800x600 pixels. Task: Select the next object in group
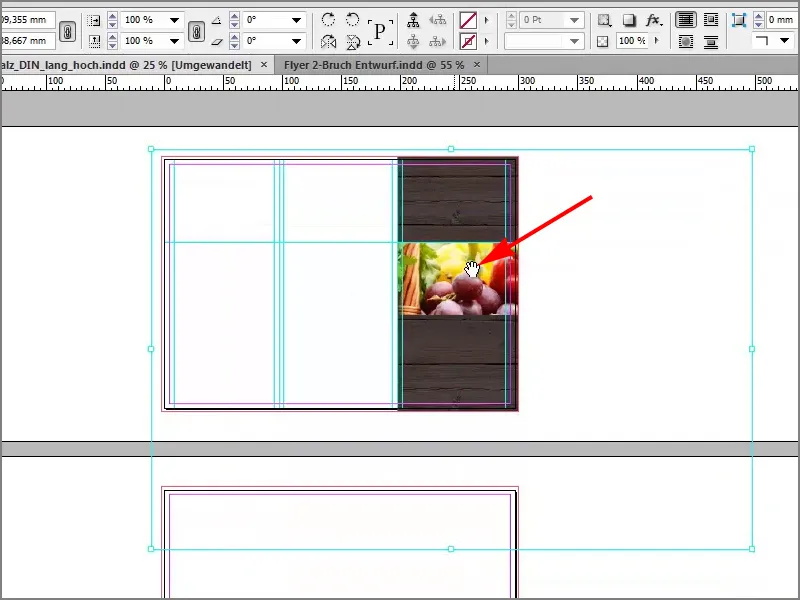437,42
